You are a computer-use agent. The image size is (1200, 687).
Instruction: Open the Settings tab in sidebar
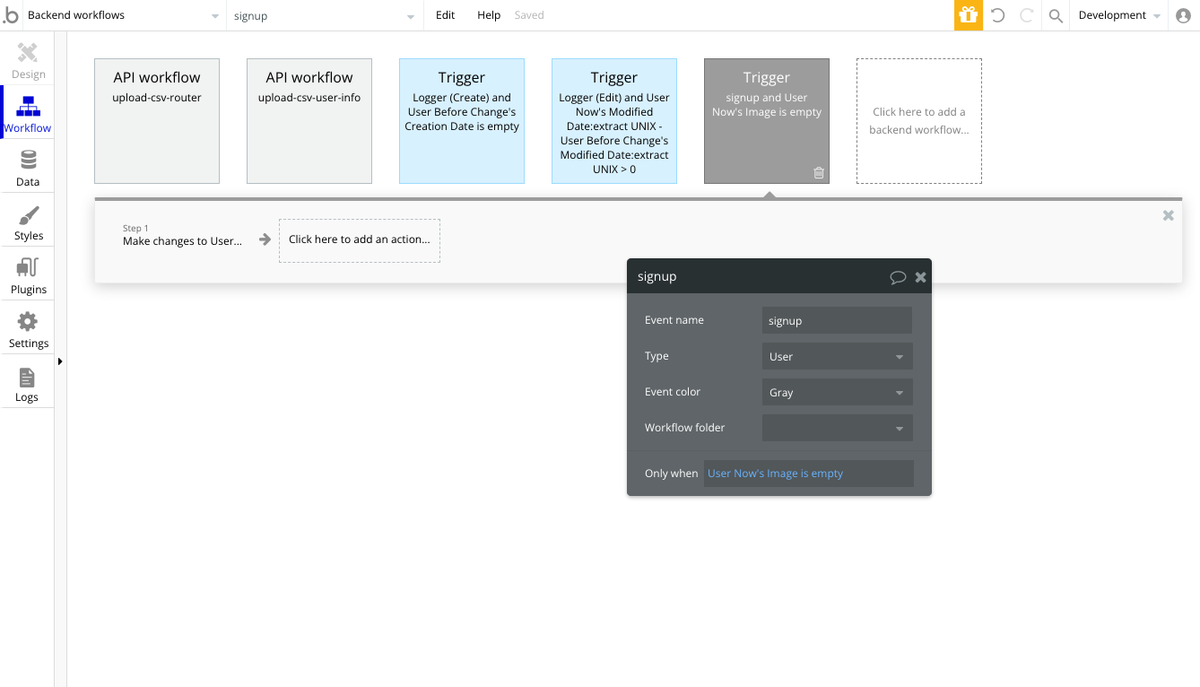click(x=28, y=330)
